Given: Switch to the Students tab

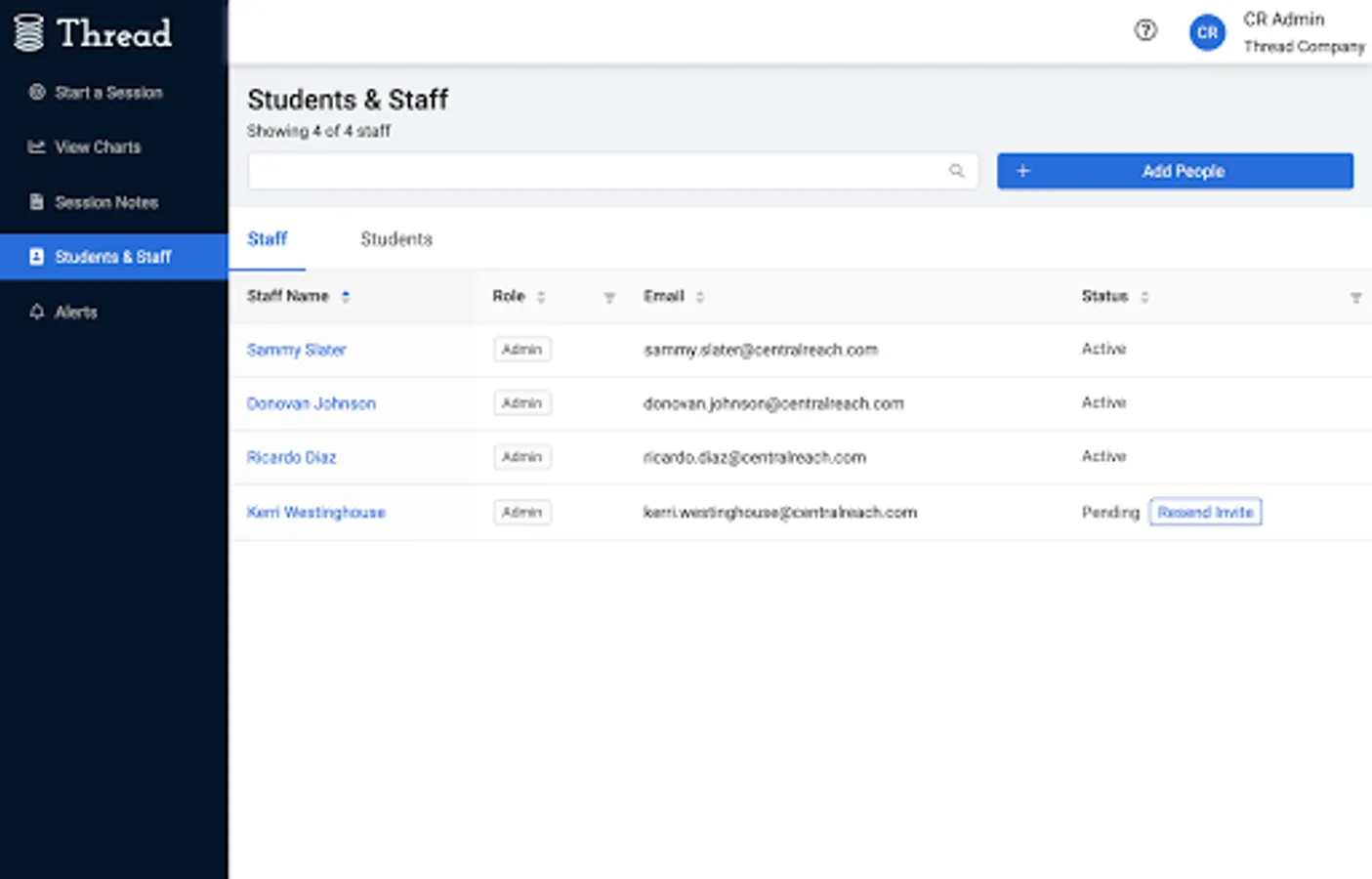Looking at the screenshot, I should pos(395,239).
